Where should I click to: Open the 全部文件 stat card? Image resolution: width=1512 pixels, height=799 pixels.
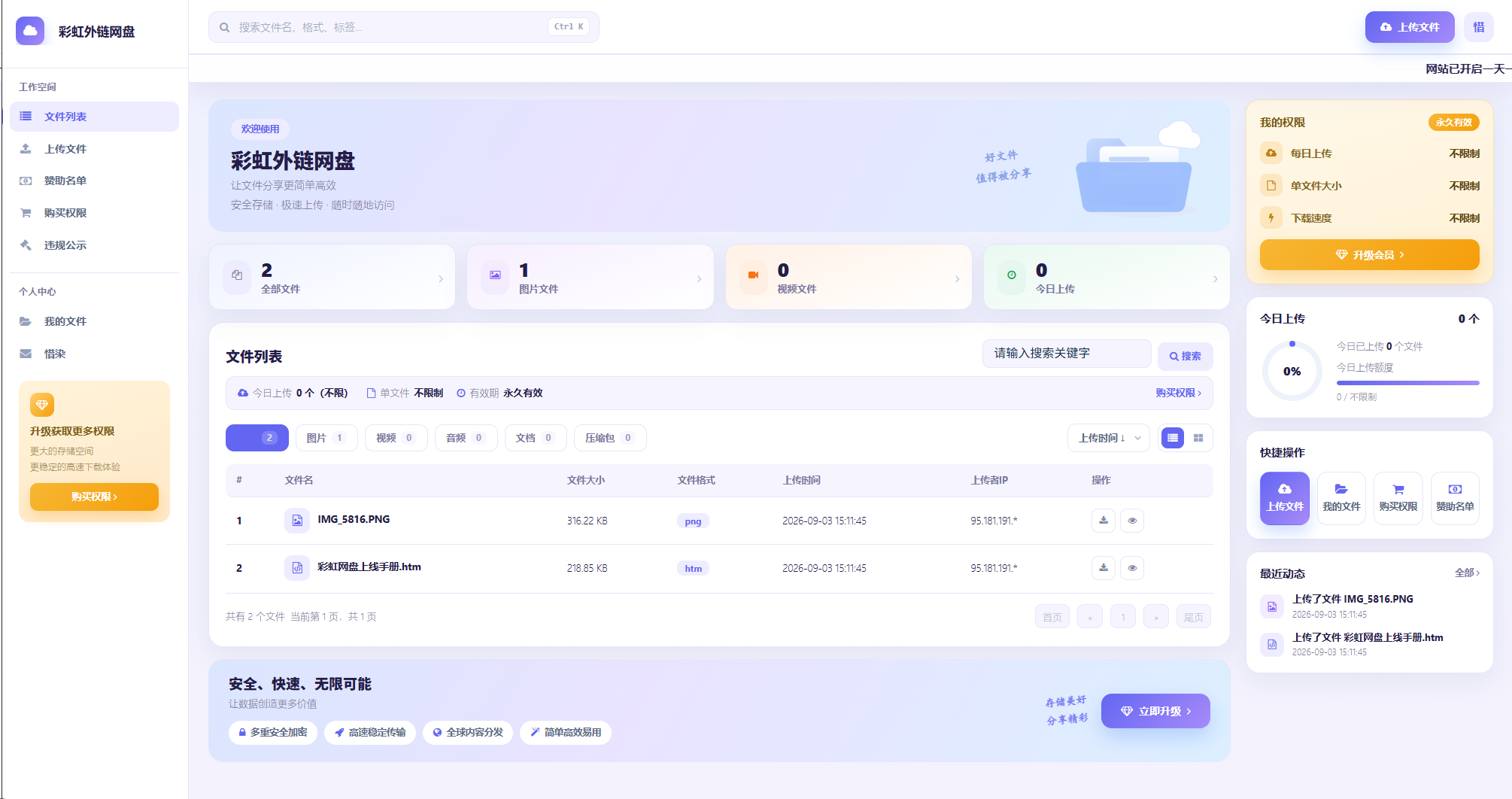click(332, 277)
